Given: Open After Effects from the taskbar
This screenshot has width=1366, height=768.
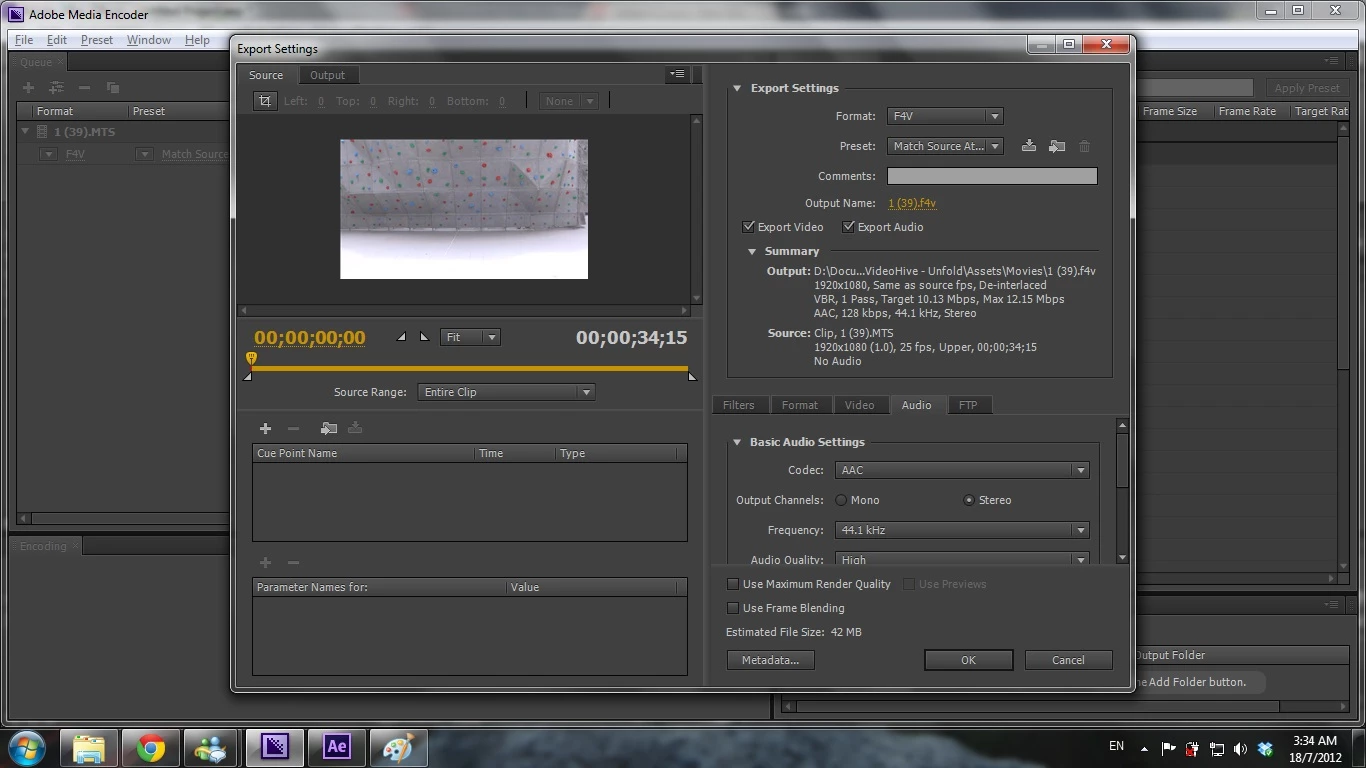Looking at the screenshot, I should pos(337,747).
